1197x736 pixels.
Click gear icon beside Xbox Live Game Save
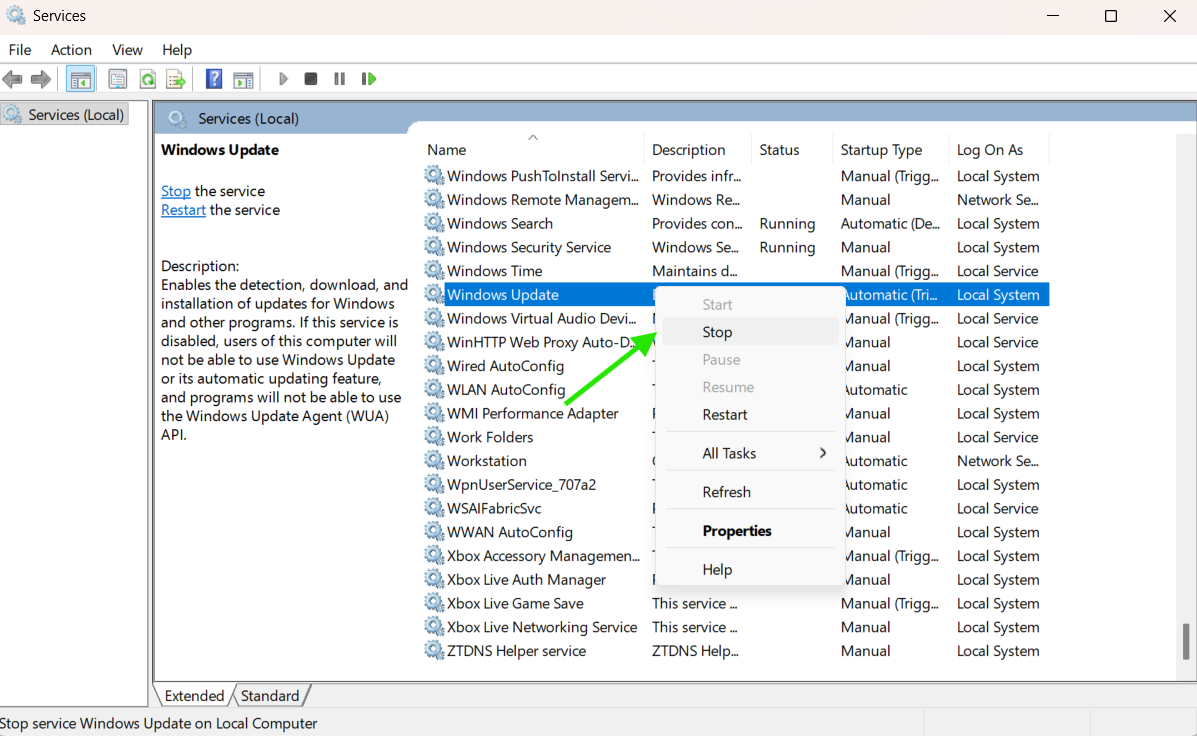[434, 603]
